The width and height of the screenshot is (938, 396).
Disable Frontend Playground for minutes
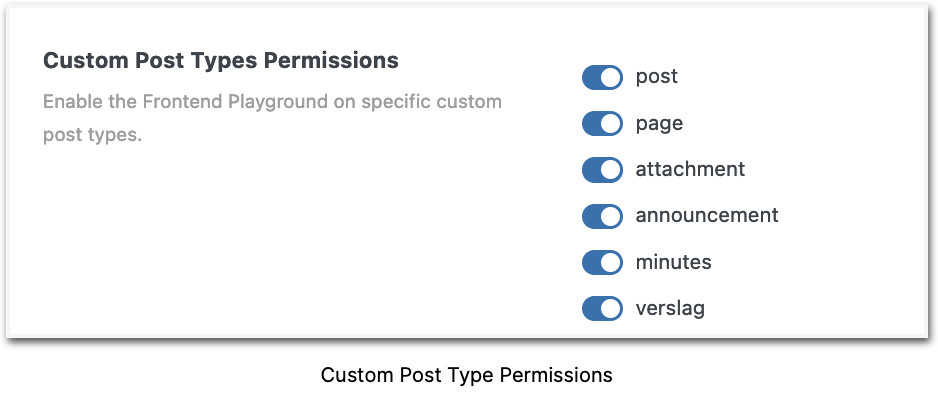pos(602,263)
